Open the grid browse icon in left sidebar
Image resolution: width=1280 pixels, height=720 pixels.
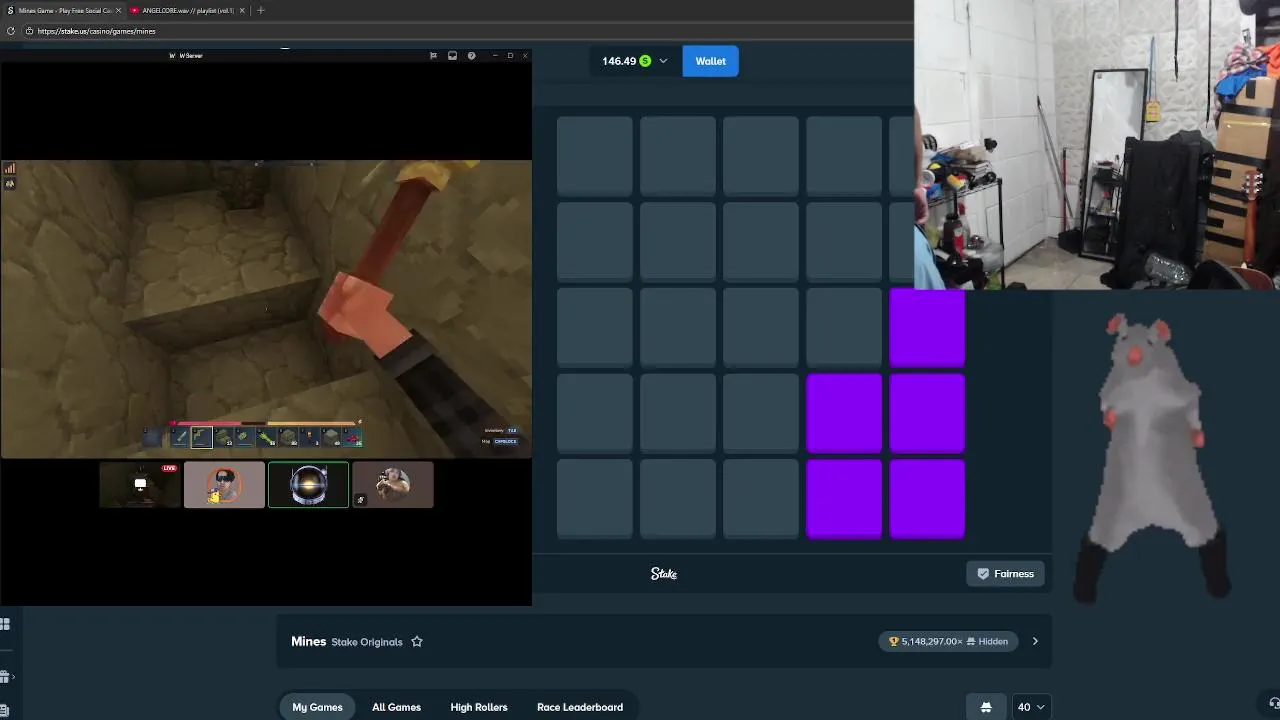point(5,624)
